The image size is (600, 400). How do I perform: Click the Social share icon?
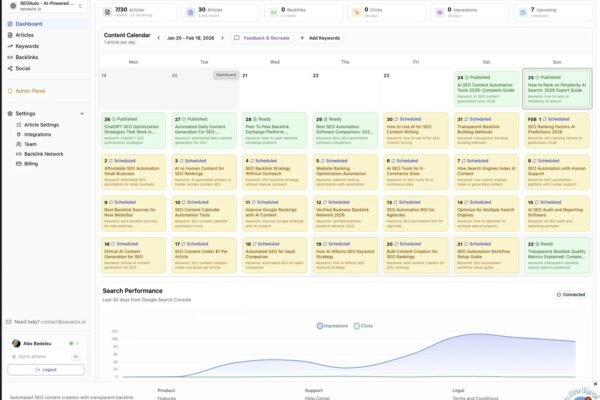tap(10, 68)
